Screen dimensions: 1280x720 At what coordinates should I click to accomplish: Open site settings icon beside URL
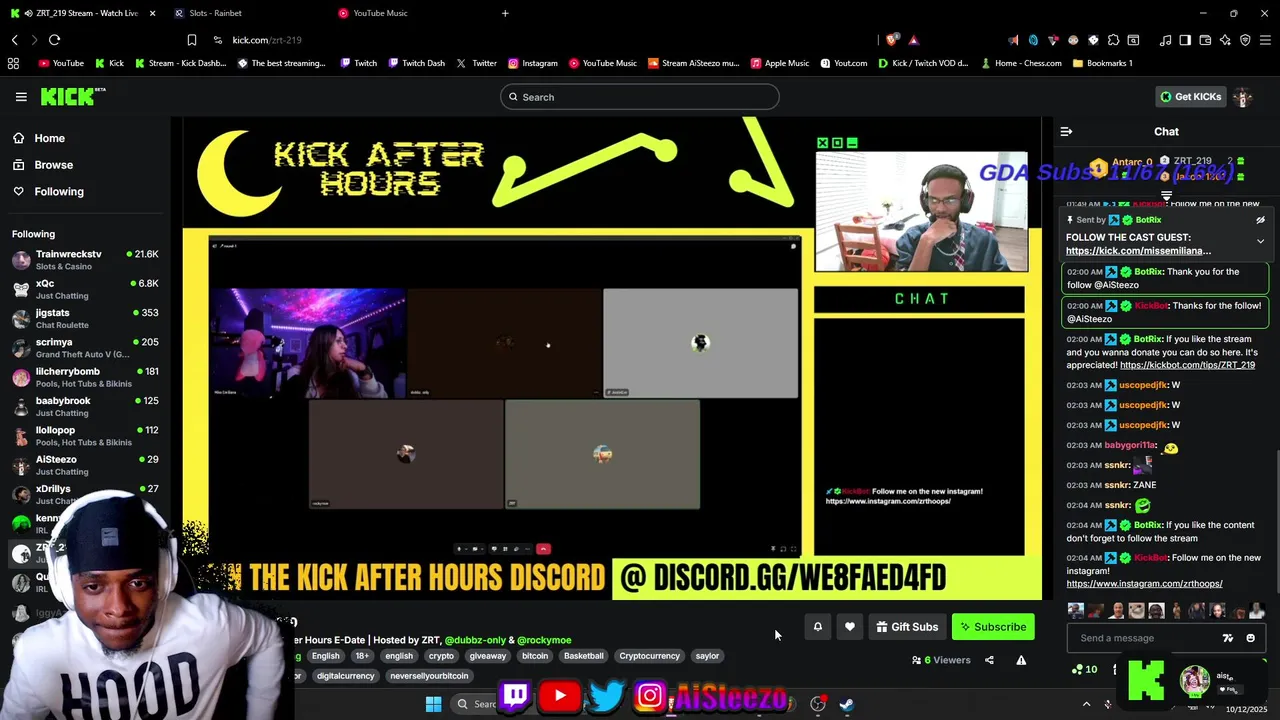pyautogui.click(x=217, y=40)
